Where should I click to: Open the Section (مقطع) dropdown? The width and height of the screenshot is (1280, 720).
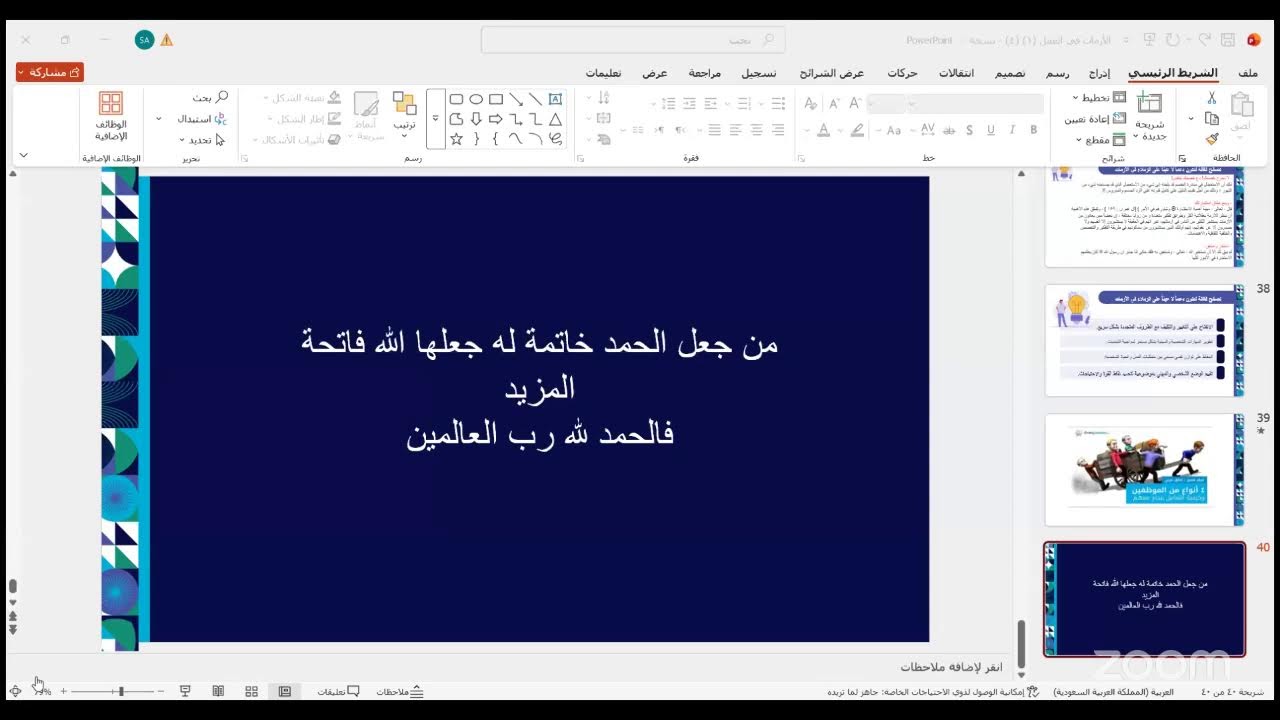(1103, 140)
